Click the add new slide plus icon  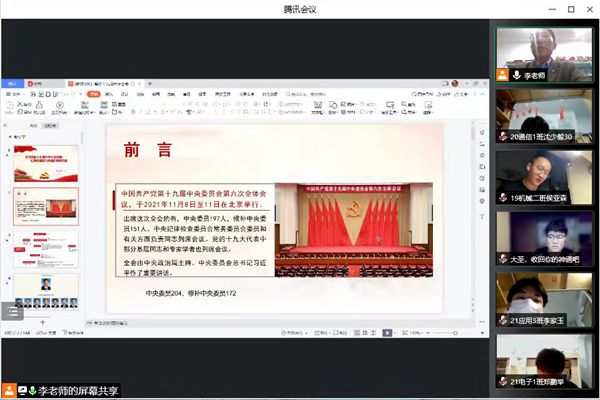pos(43,322)
